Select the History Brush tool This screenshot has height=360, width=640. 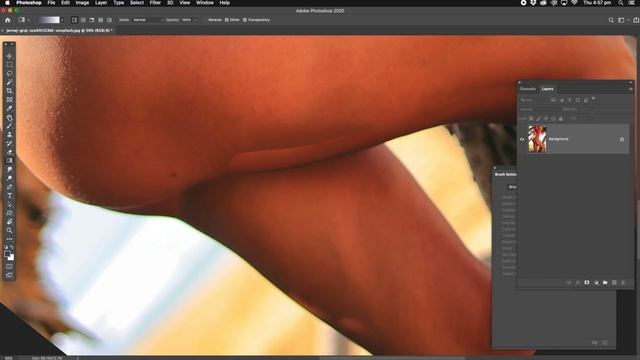click(x=9, y=143)
